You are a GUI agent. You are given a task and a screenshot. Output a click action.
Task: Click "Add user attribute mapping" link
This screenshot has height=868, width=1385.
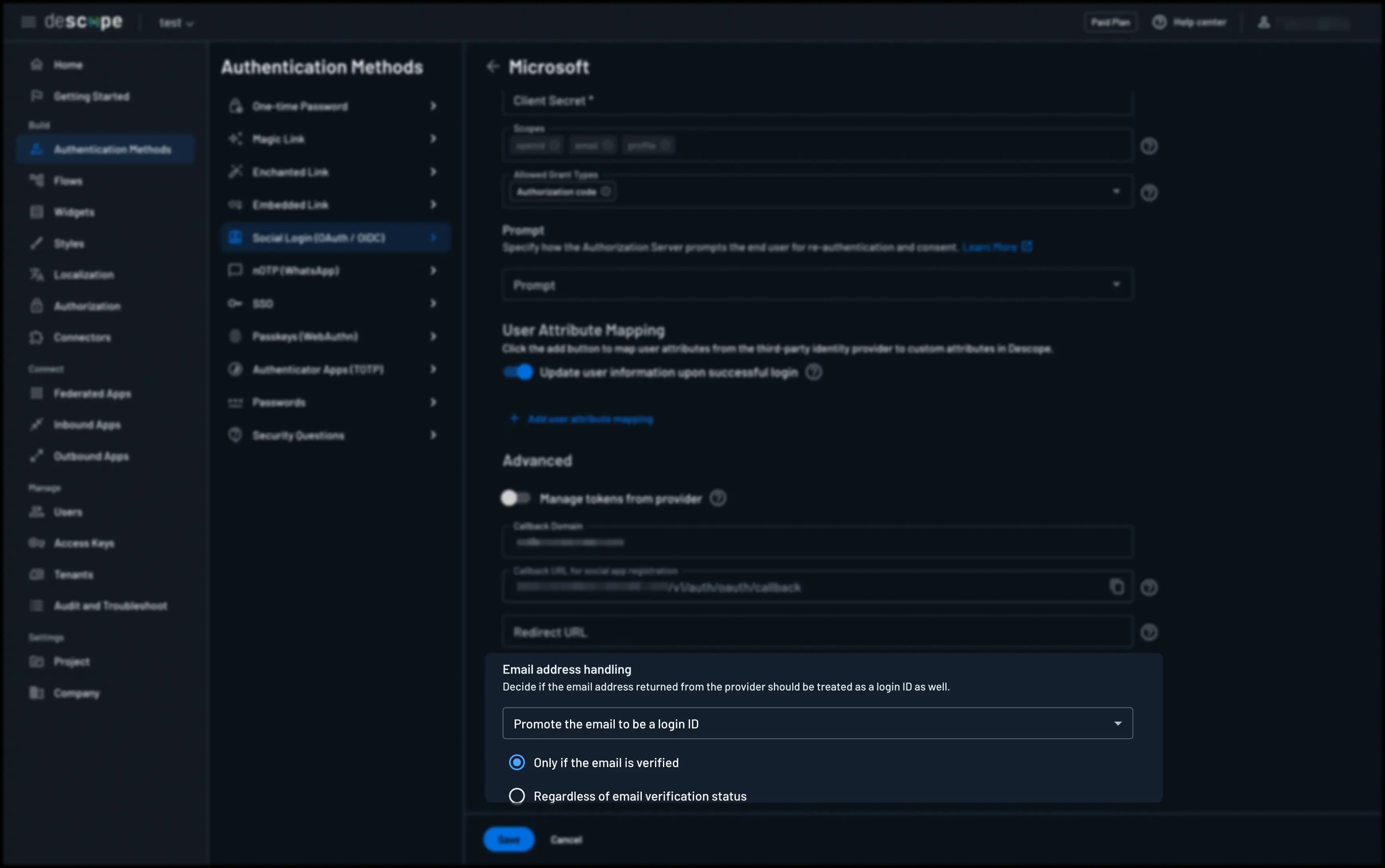tap(582, 419)
